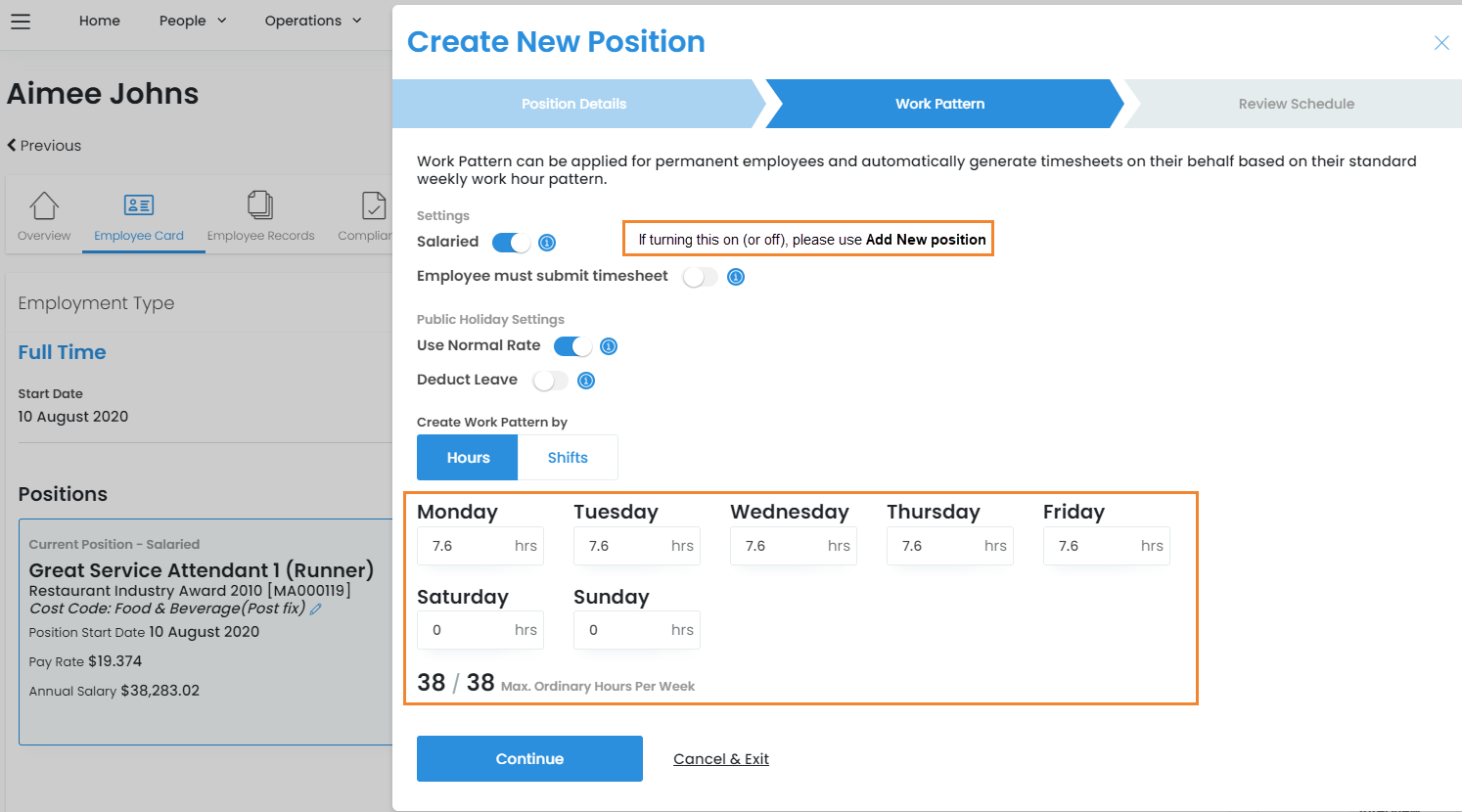Enable Employee must submit timesheet toggle
The width and height of the screenshot is (1462, 812).
pos(700,277)
